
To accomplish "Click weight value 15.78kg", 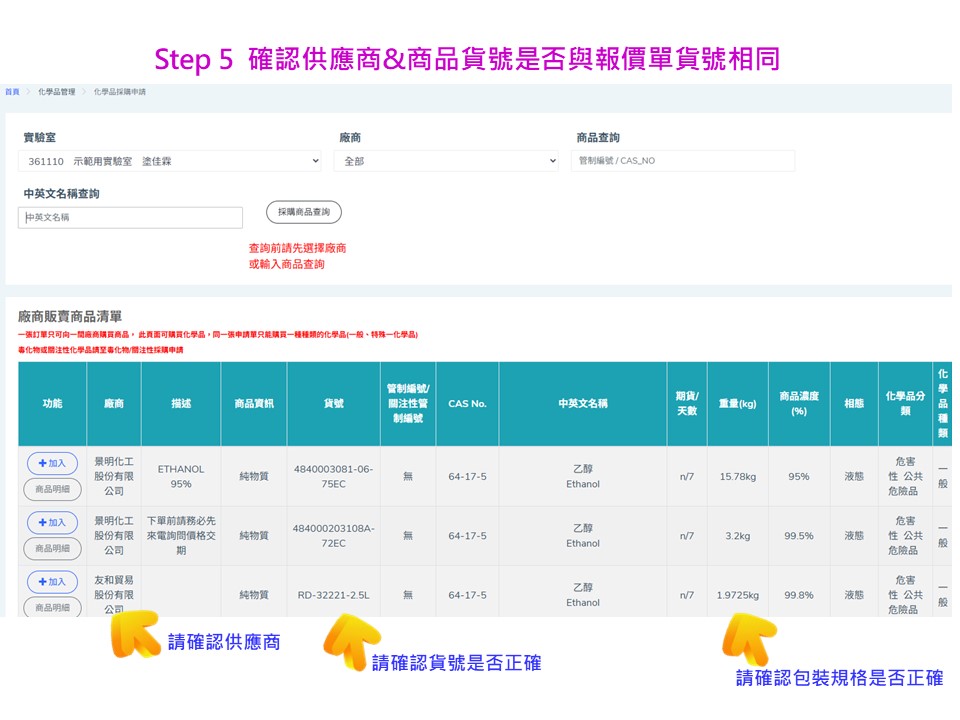I will click(x=738, y=476).
